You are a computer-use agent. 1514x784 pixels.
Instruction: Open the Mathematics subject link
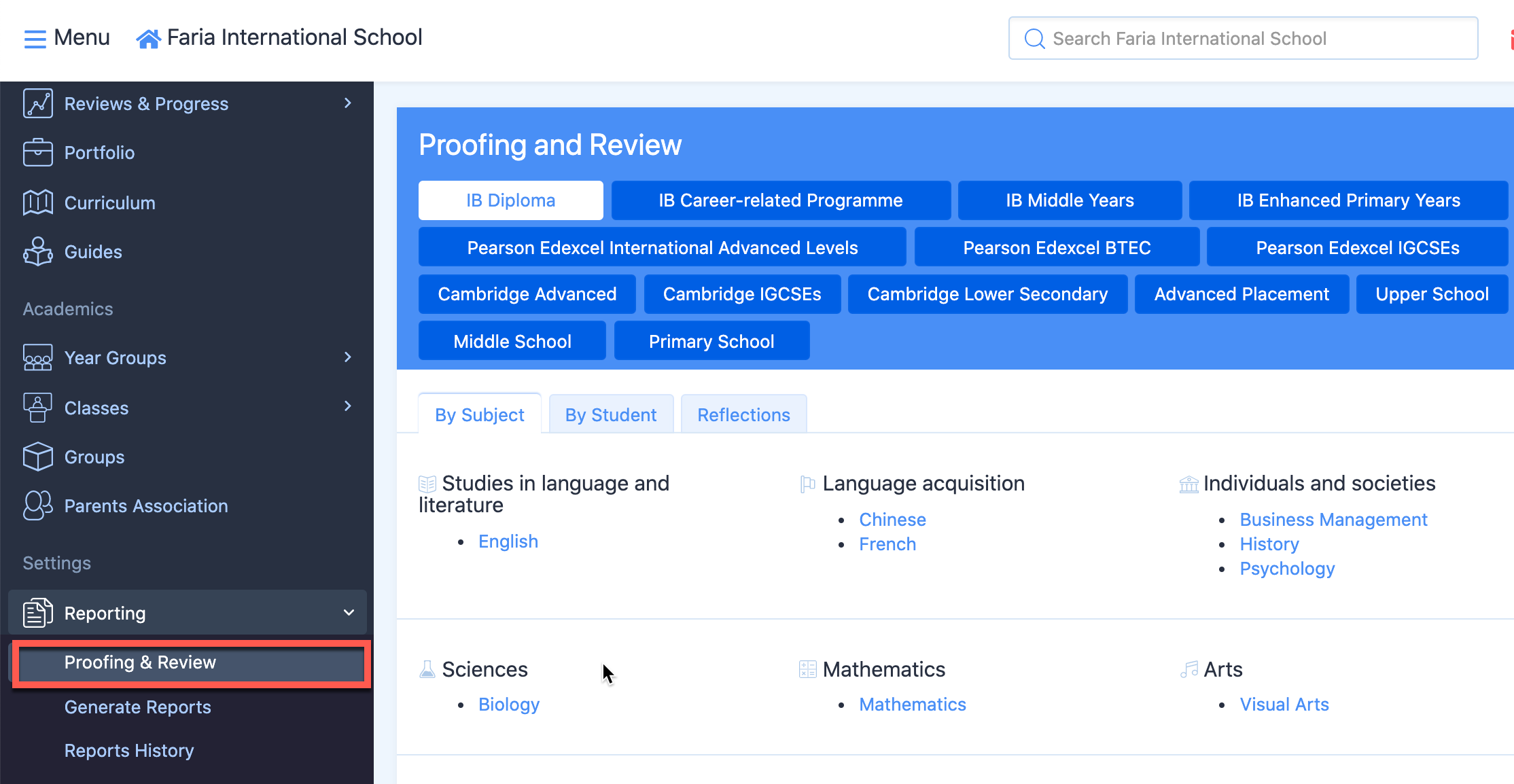click(x=913, y=705)
